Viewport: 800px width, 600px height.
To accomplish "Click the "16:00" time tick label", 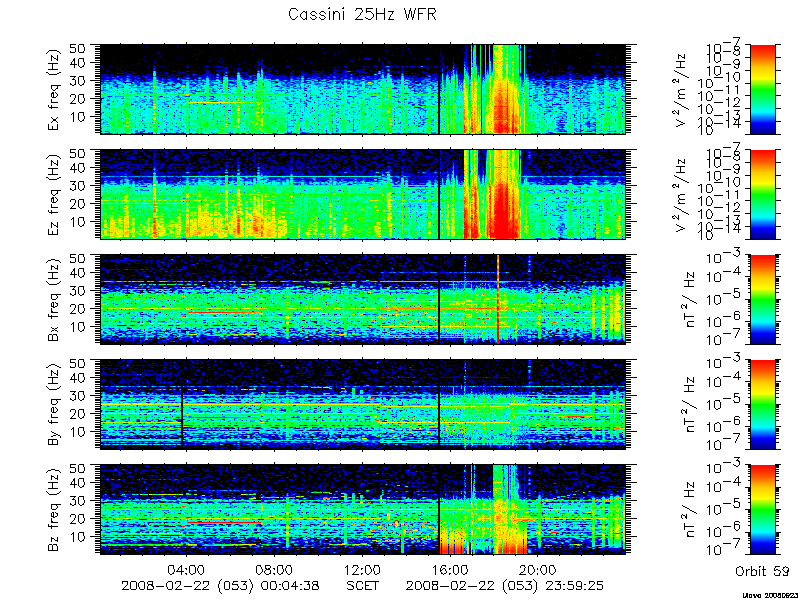I will point(451,569).
